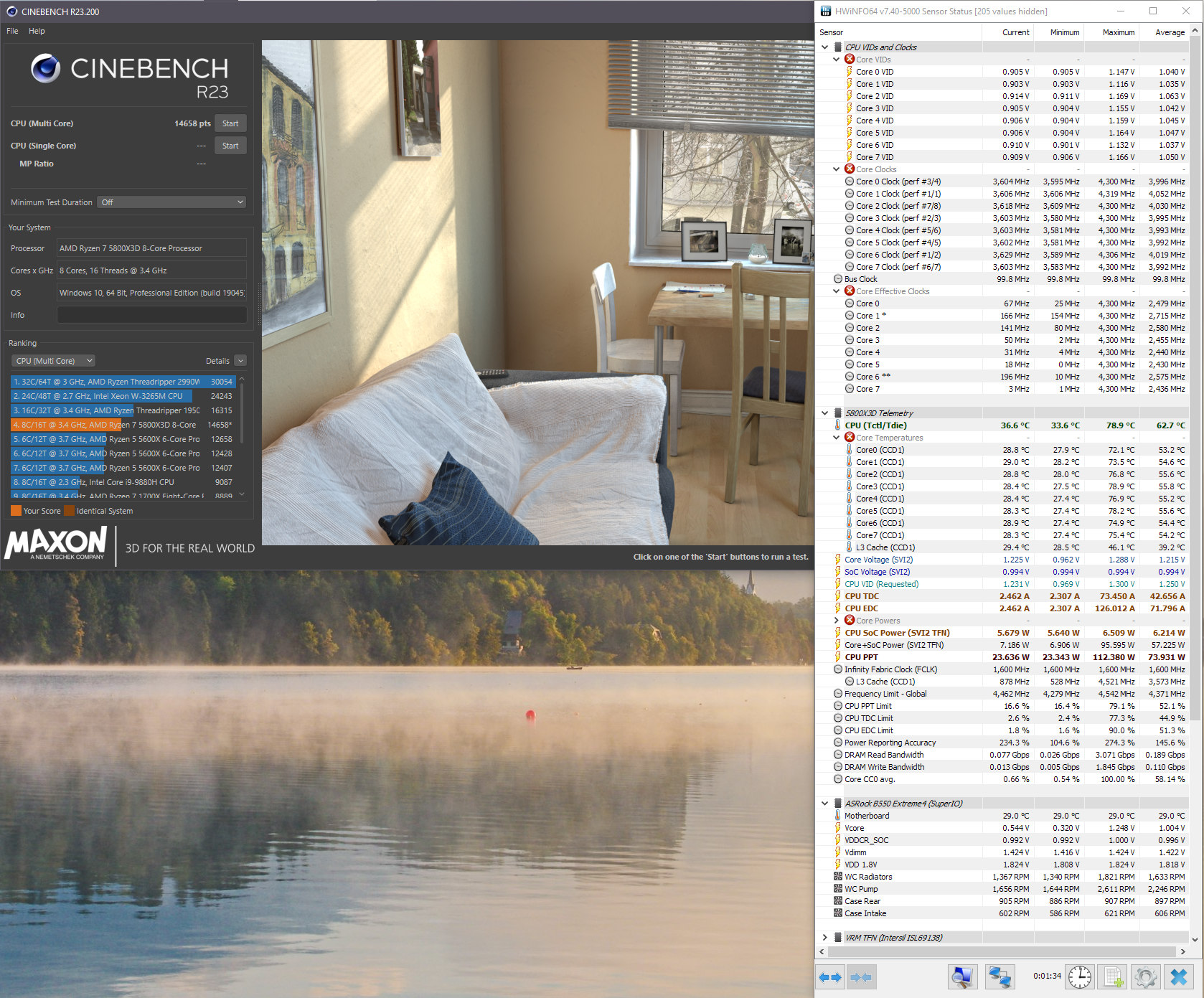Collapse the ASRock B550 Extreme4 group
The width and height of the screenshot is (1204, 998).
(825, 803)
